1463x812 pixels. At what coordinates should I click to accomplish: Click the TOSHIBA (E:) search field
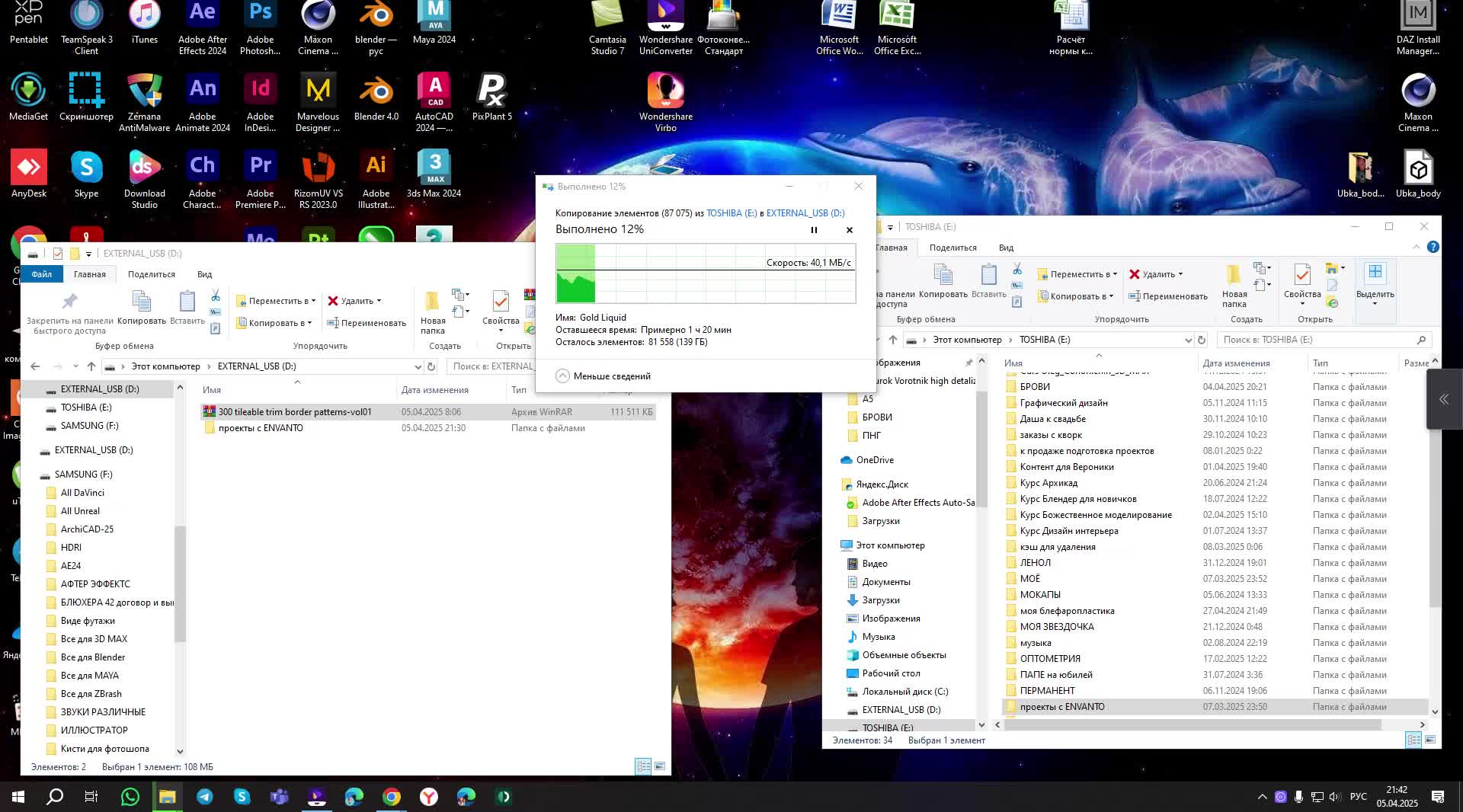[x=1324, y=340]
